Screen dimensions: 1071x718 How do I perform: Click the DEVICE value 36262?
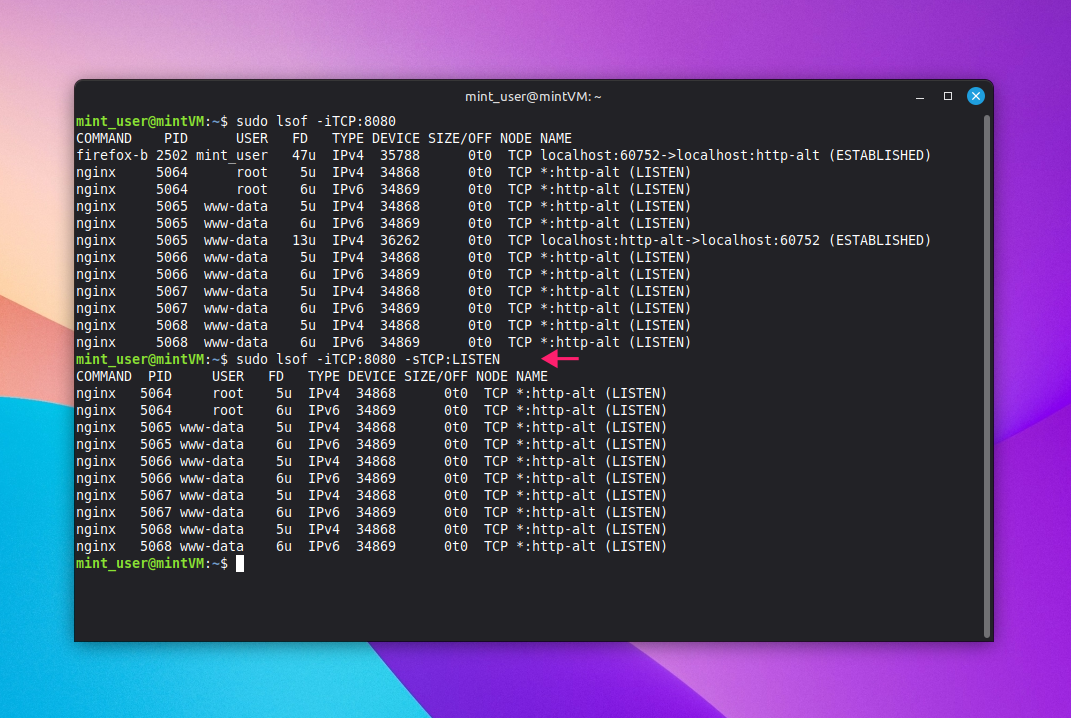point(400,240)
